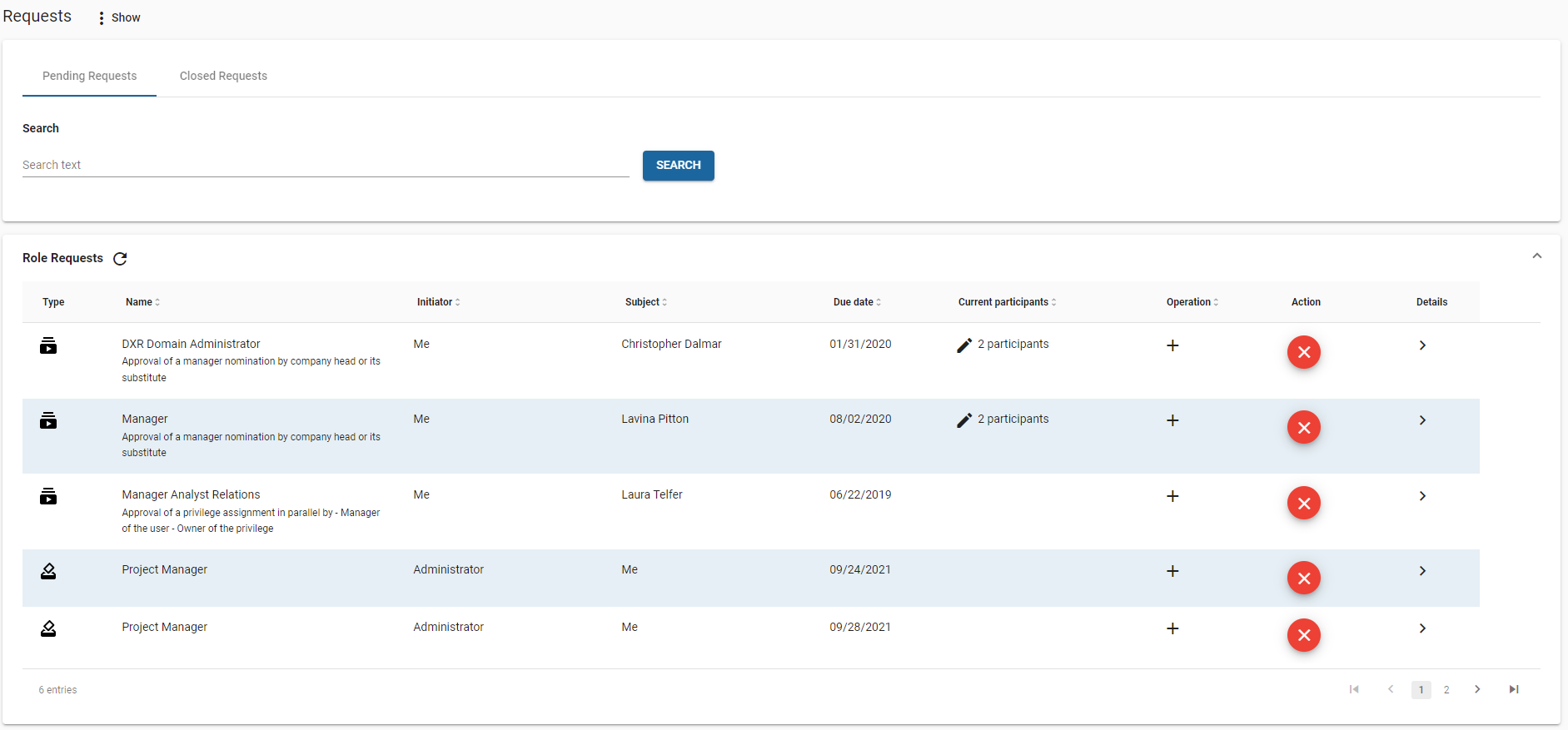Sort table by Due date column
This screenshot has width=1568, height=730.
point(857,302)
